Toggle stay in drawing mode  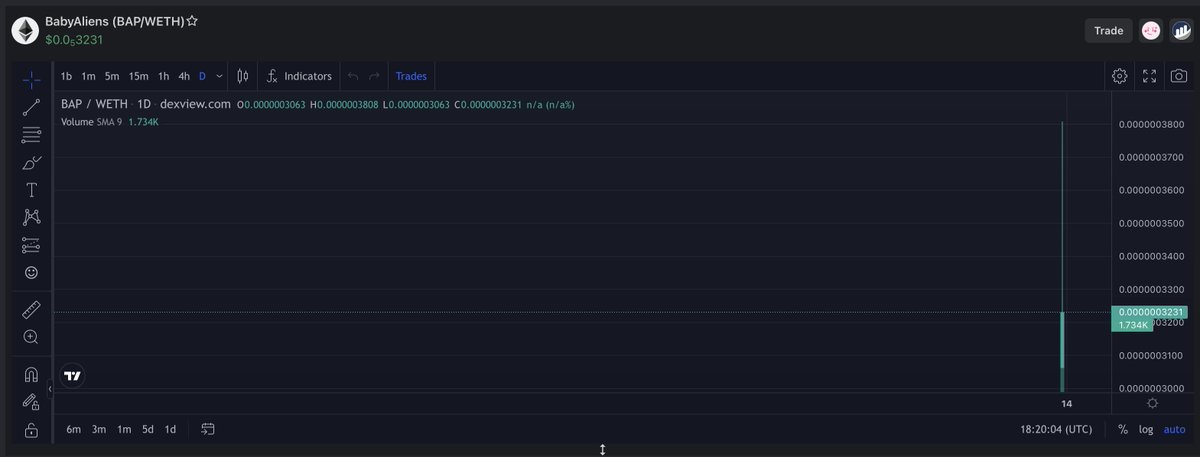(x=31, y=402)
